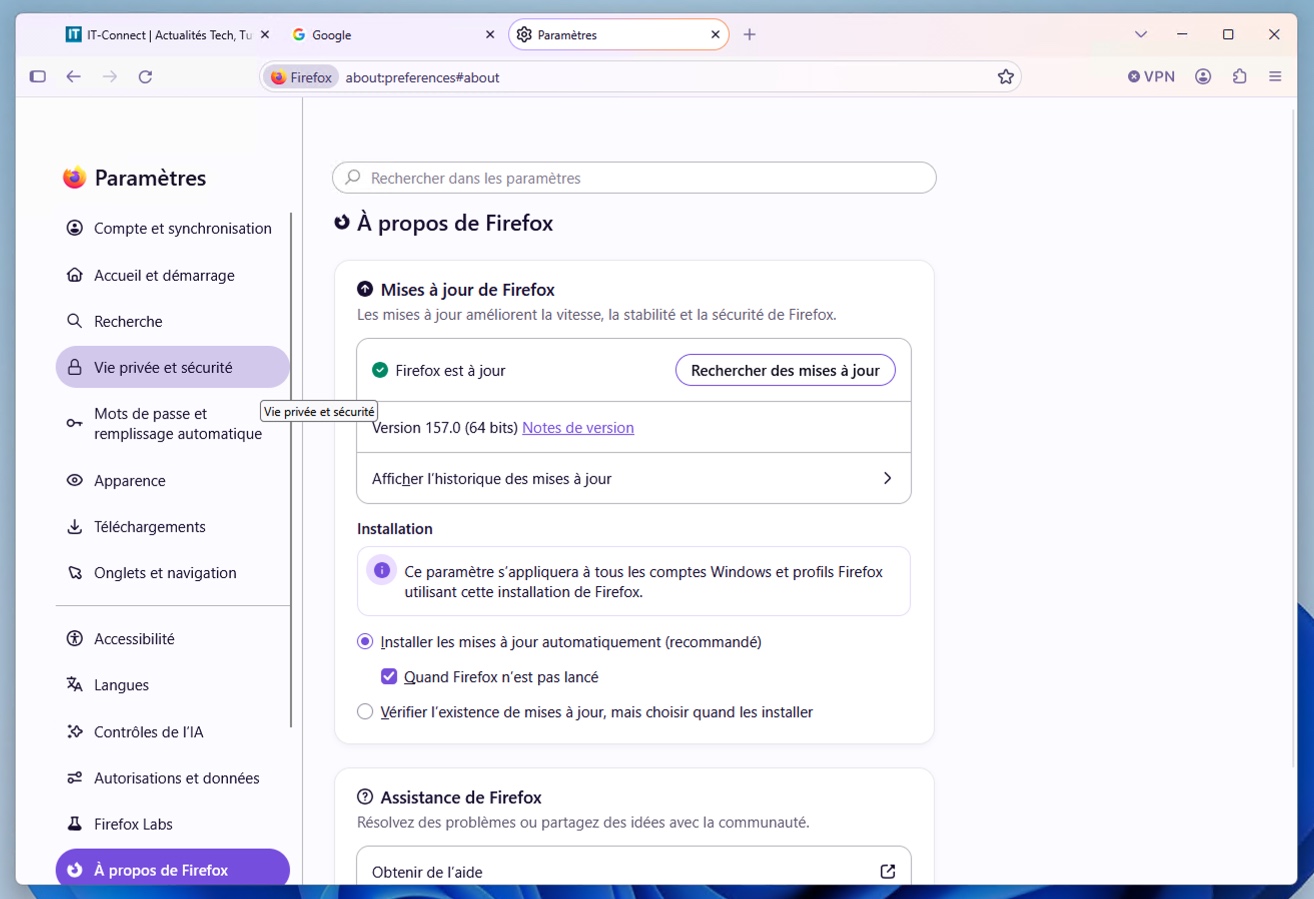Click the Firefox logo next to Paramètres
1314x899 pixels.
[x=74, y=178]
